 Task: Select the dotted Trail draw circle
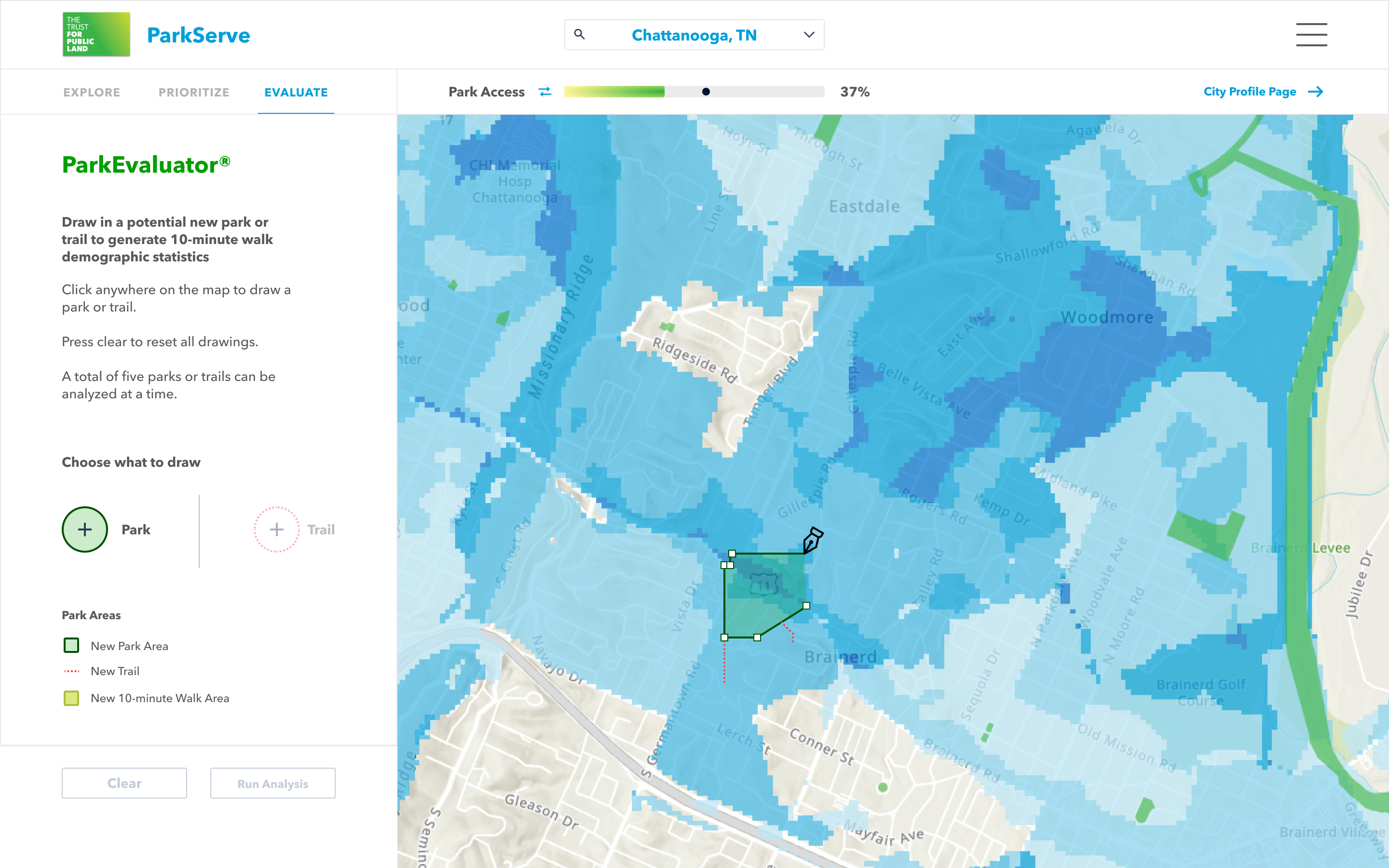[x=277, y=529]
